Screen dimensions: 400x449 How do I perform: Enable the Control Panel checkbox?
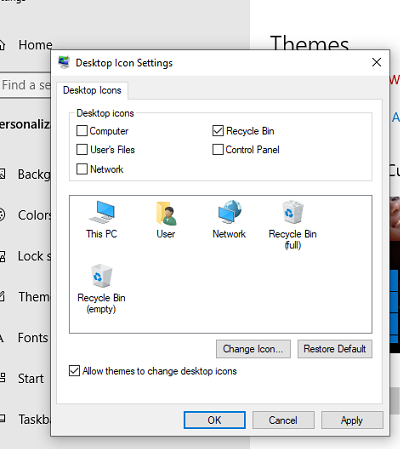pyautogui.click(x=218, y=149)
